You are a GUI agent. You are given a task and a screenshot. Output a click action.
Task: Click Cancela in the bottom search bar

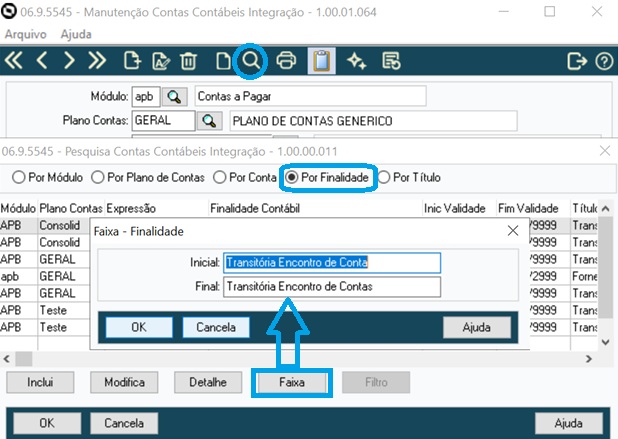click(x=124, y=423)
